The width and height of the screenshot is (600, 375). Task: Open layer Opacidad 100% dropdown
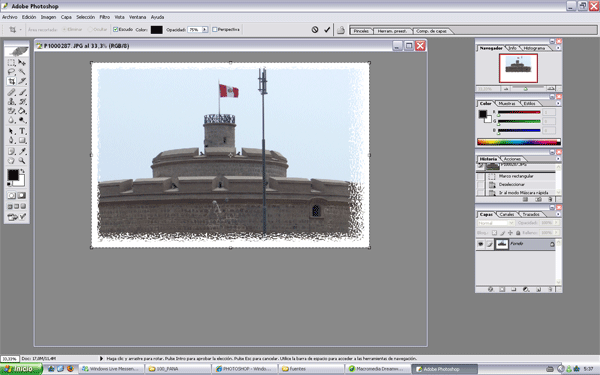click(556, 223)
